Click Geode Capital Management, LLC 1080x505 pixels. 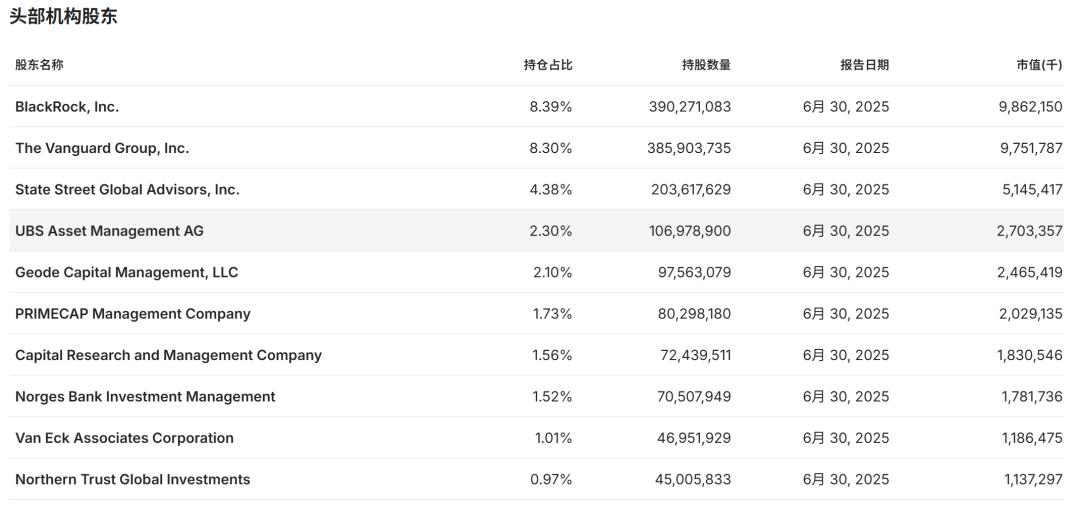[126, 273]
